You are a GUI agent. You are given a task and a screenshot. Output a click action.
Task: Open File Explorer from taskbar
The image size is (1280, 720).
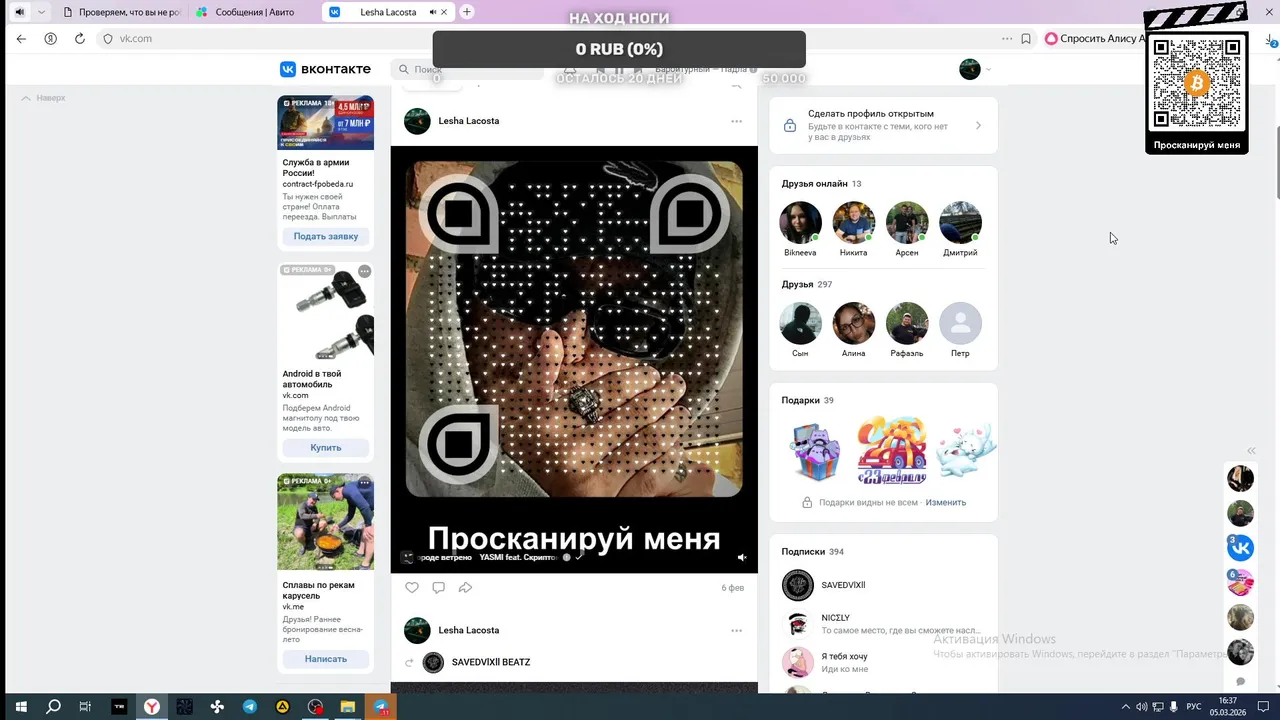[x=348, y=707]
